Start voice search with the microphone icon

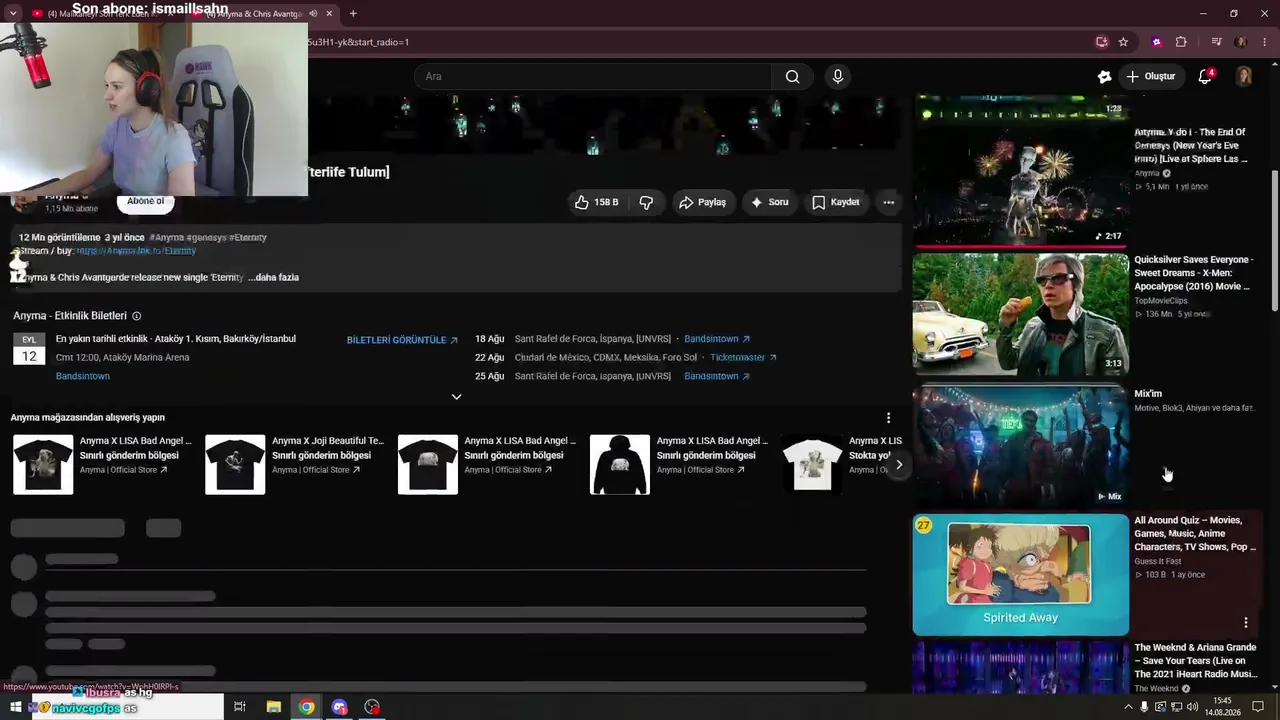(x=838, y=76)
